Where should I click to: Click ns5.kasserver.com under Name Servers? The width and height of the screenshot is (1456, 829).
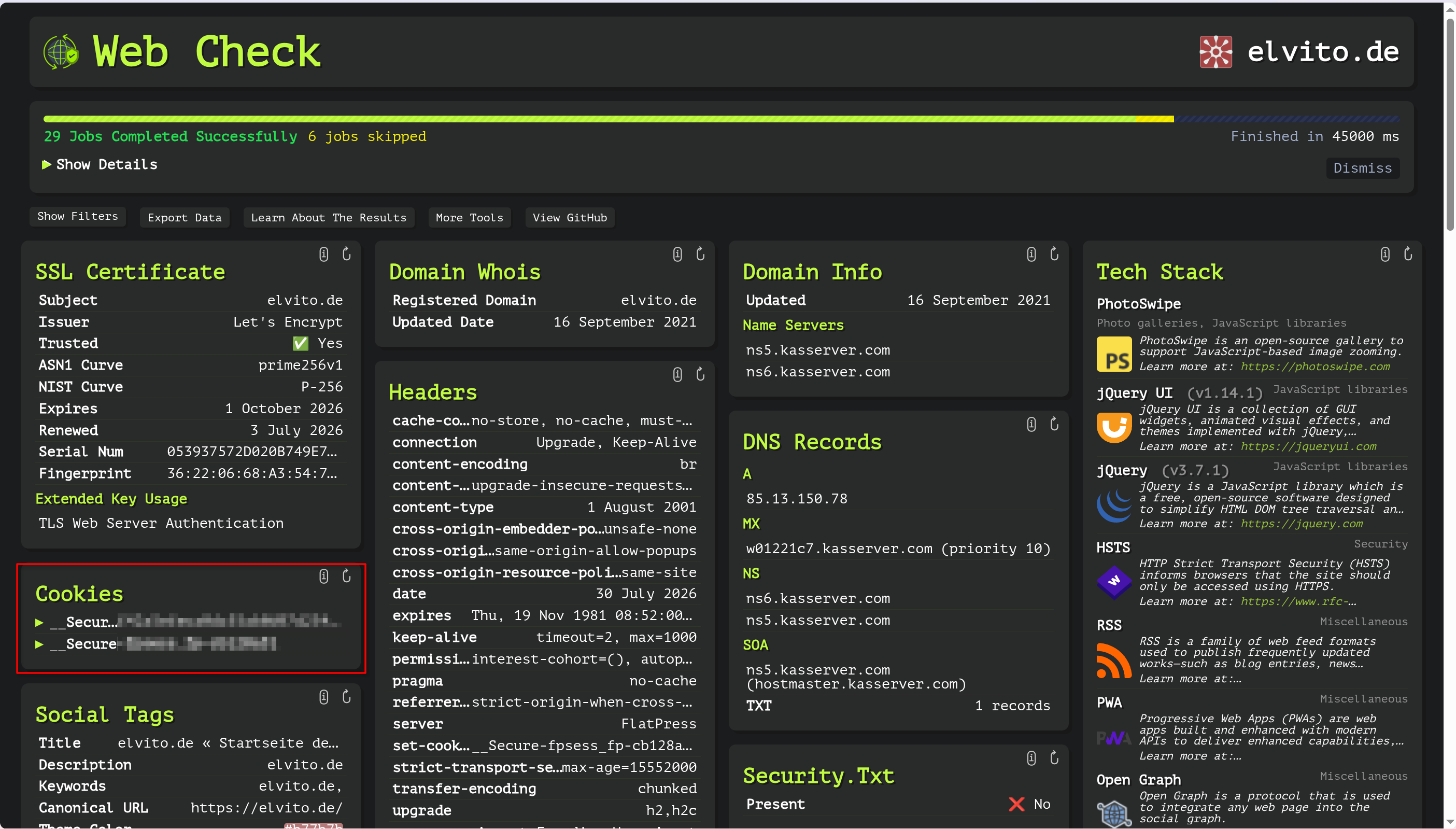pyautogui.click(x=818, y=350)
